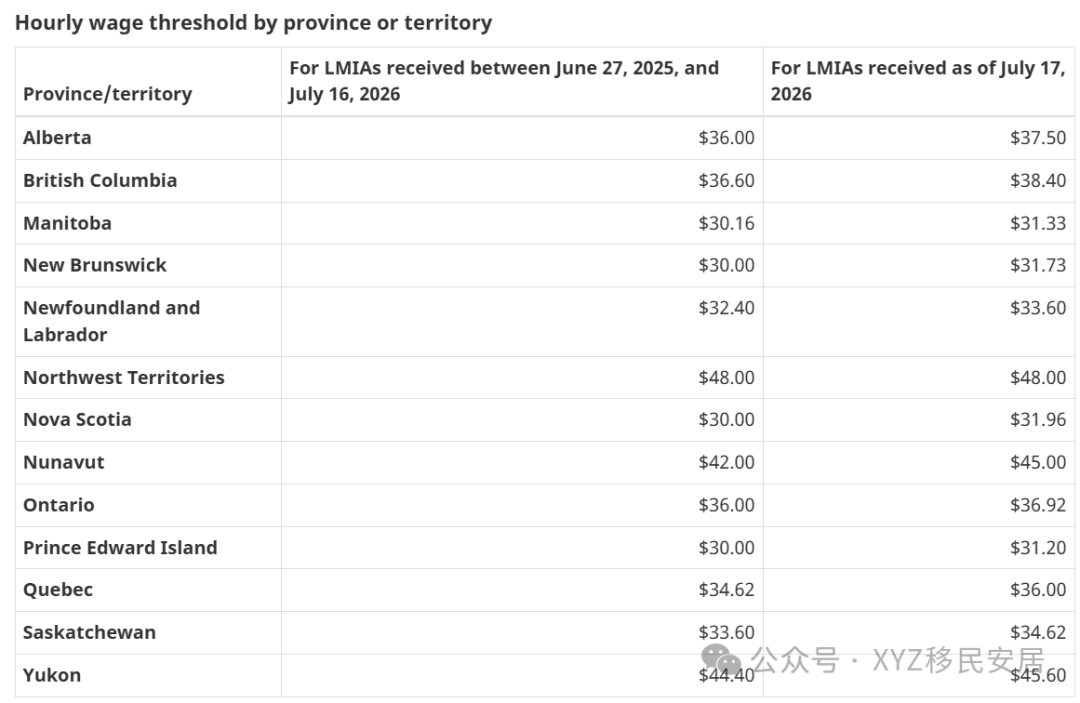This screenshot has height=703, width=1080.
Task: Select the Alberta row label
Action: click(57, 138)
